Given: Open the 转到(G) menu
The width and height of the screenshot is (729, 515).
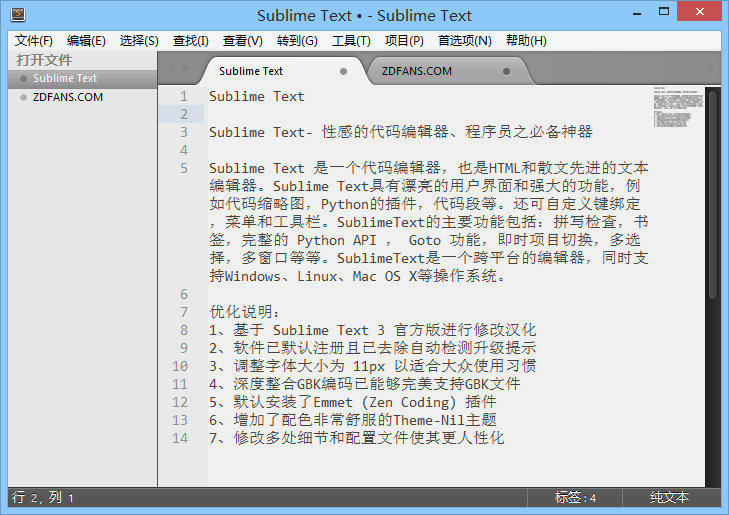Looking at the screenshot, I should click(x=297, y=41).
